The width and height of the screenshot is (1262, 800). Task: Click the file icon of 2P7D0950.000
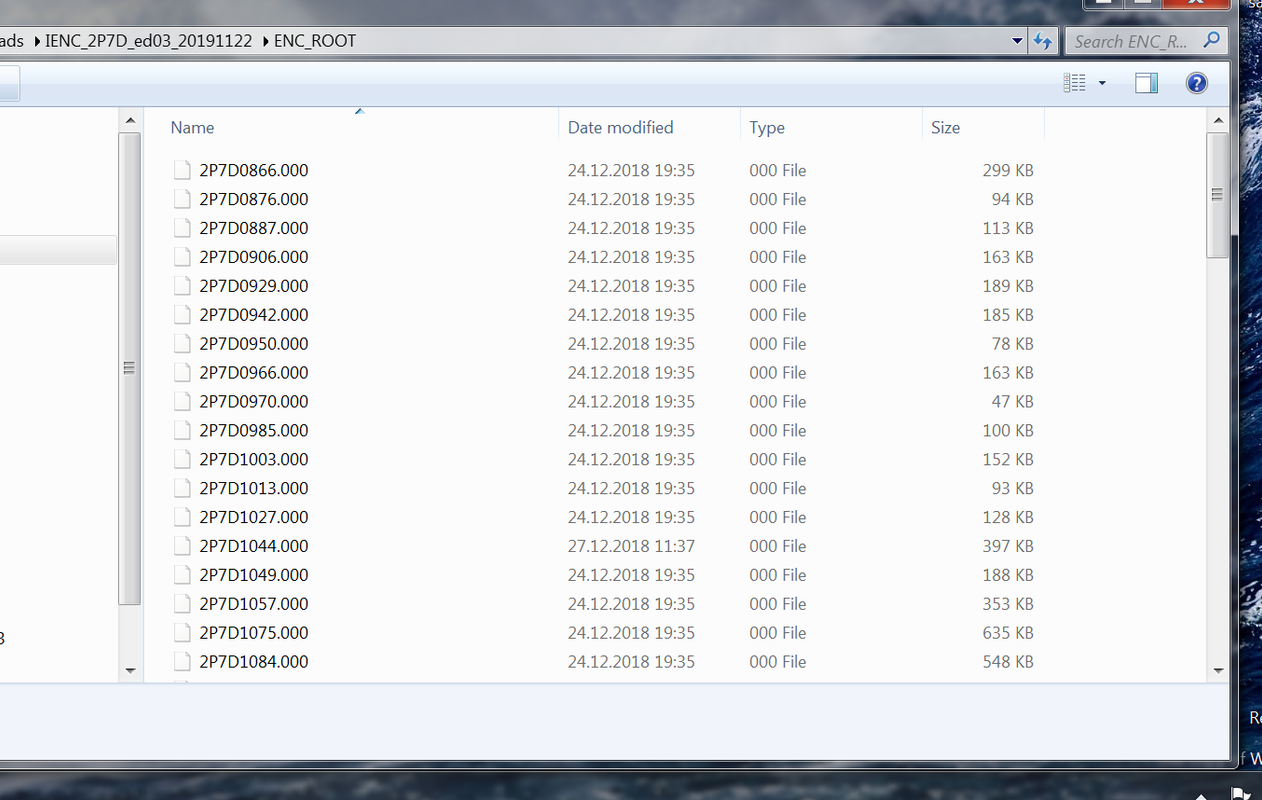click(x=181, y=344)
